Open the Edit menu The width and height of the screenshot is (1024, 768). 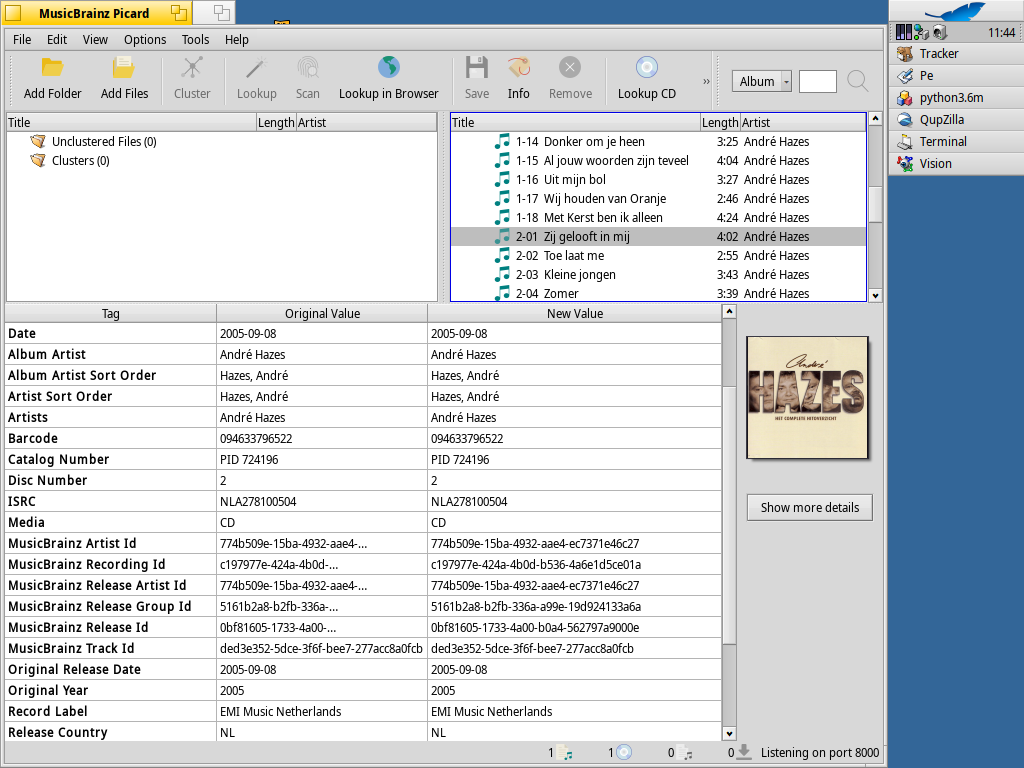(57, 39)
